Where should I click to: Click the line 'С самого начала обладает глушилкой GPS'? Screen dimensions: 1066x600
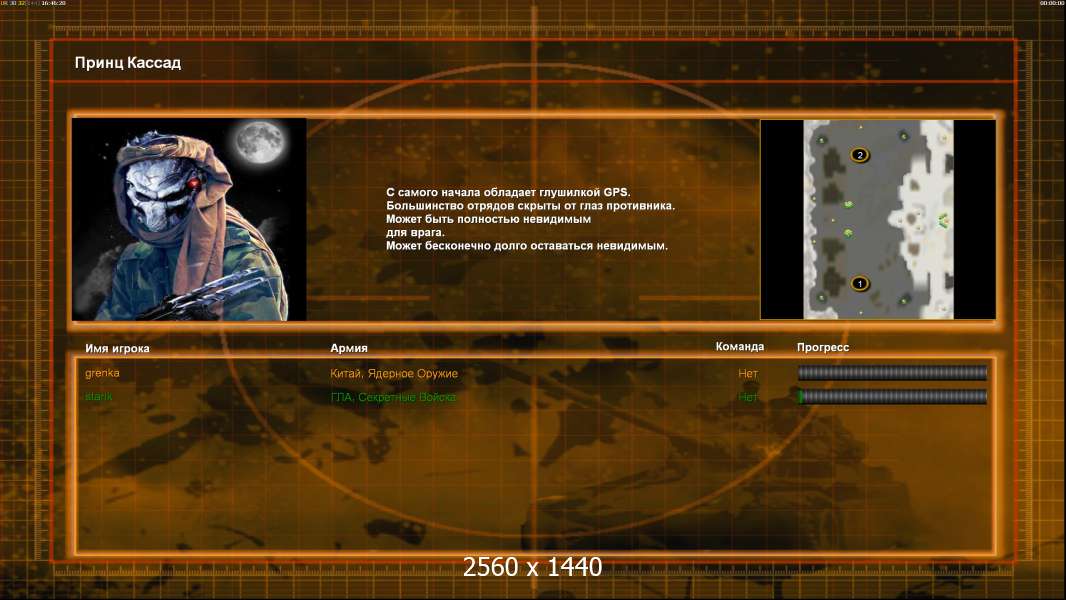pyautogui.click(x=508, y=192)
